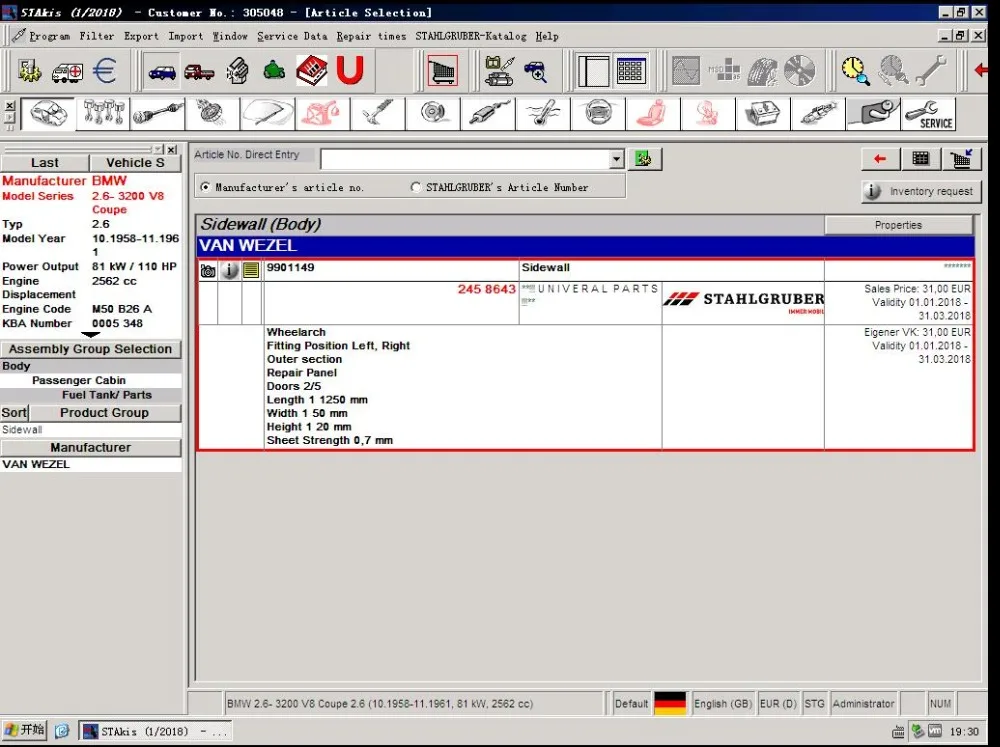Click the German flag in status bar
The width and height of the screenshot is (1000, 747).
[670, 703]
